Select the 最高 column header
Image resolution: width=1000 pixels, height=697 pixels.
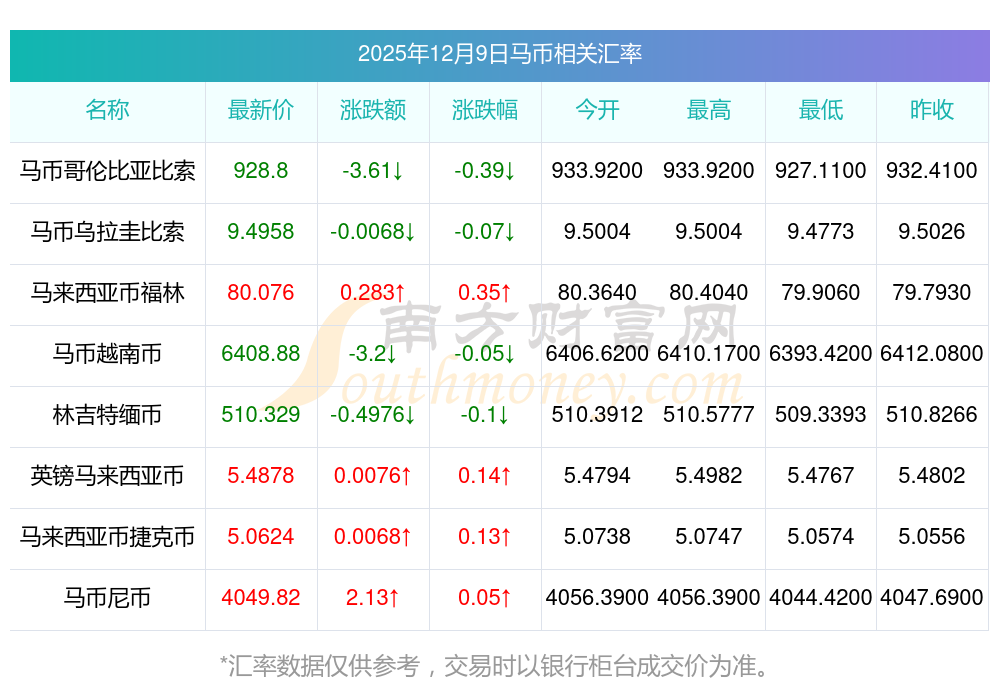709,110
